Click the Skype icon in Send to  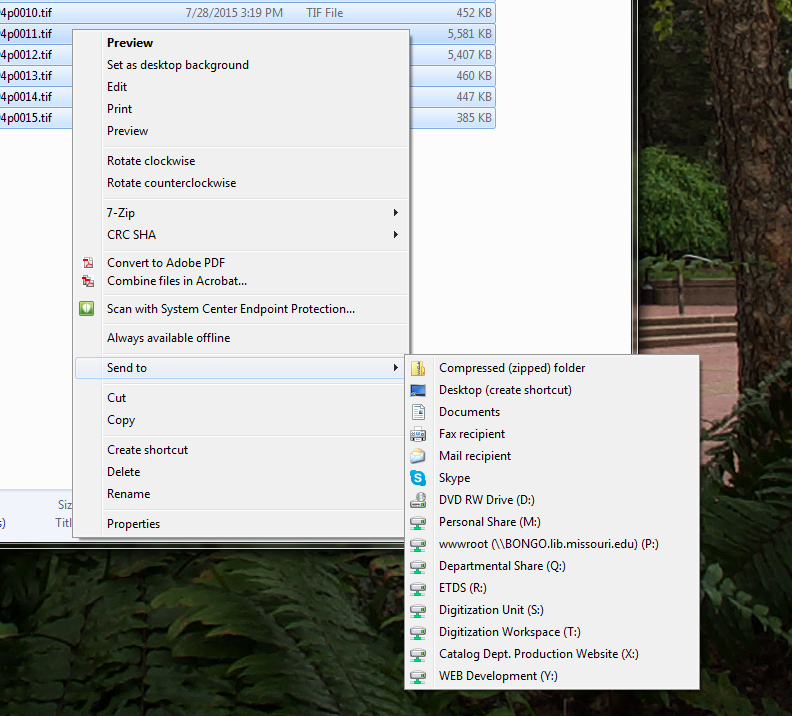click(x=418, y=478)
